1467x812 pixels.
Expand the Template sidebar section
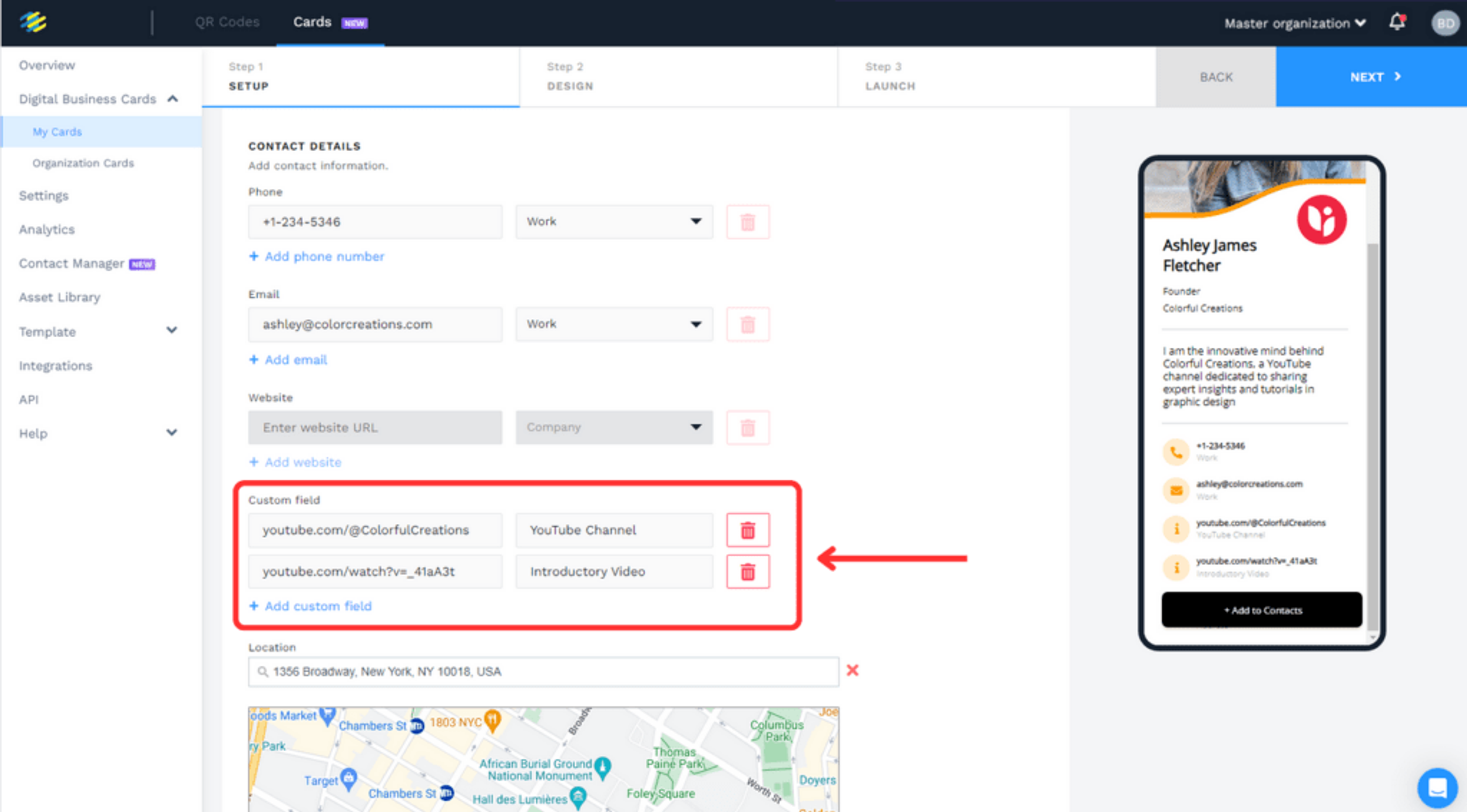tap(172, 330)
